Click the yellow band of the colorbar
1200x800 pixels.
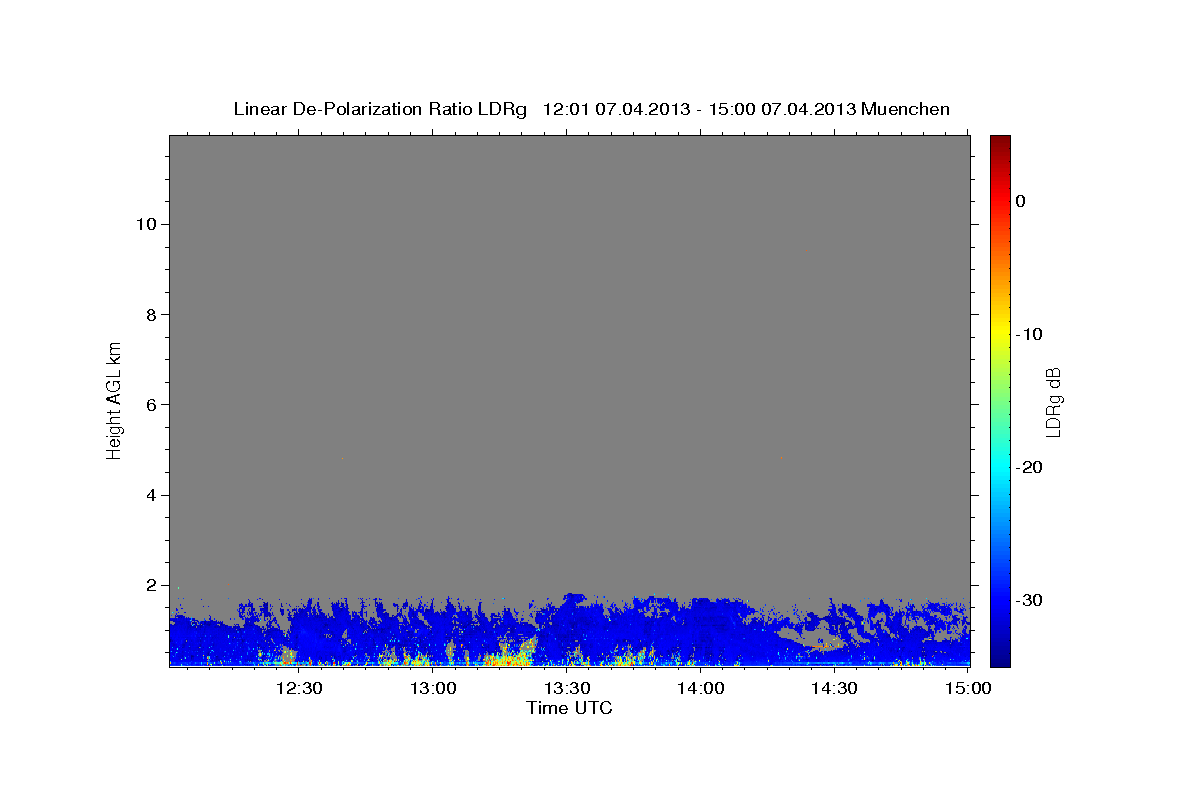tap(1000, 330)
